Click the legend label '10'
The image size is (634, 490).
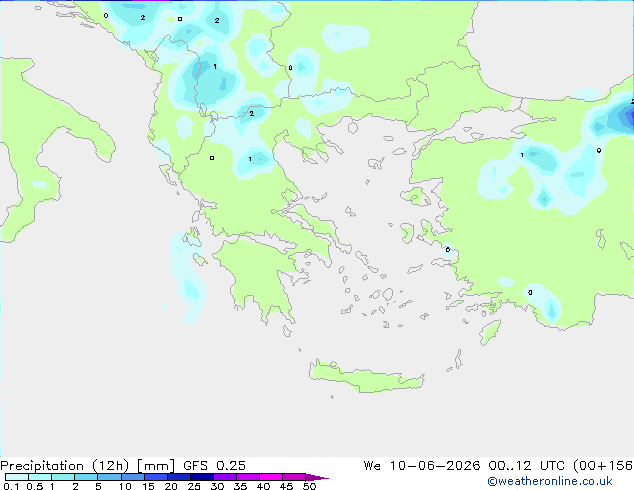[125, 486]
